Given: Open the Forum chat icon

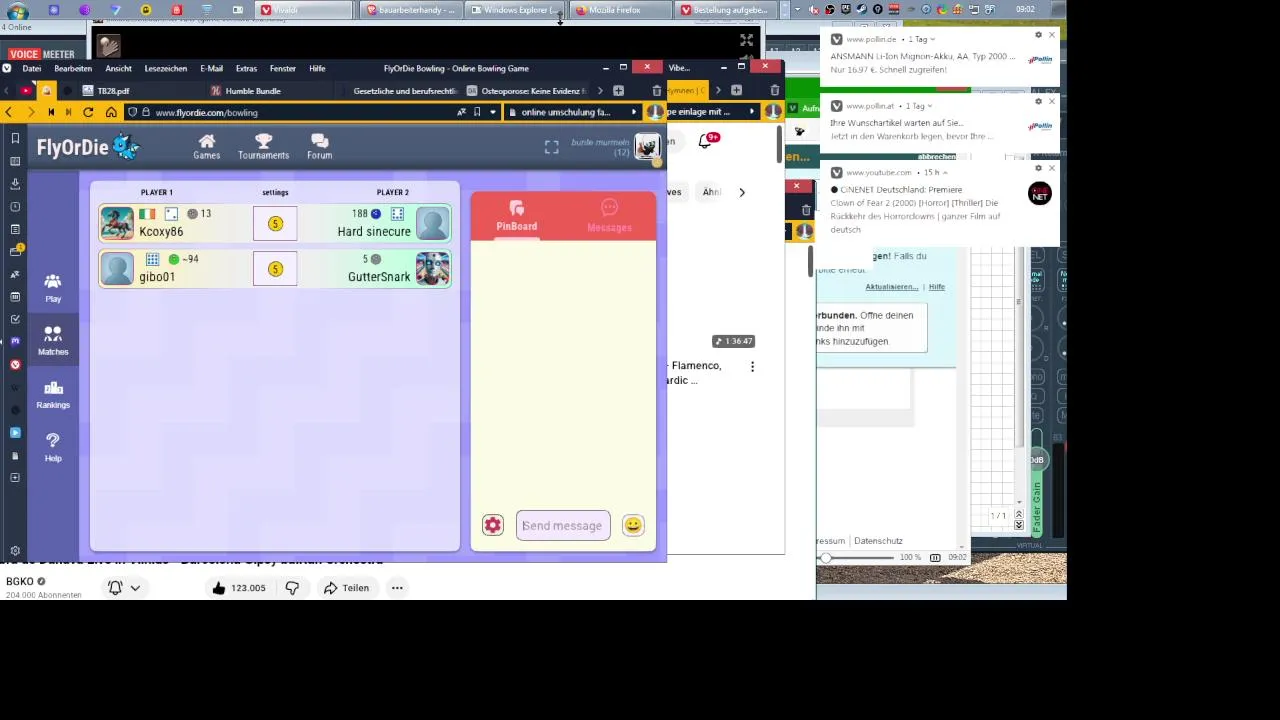Looking at the screenshot, I should tap(319, 146).
